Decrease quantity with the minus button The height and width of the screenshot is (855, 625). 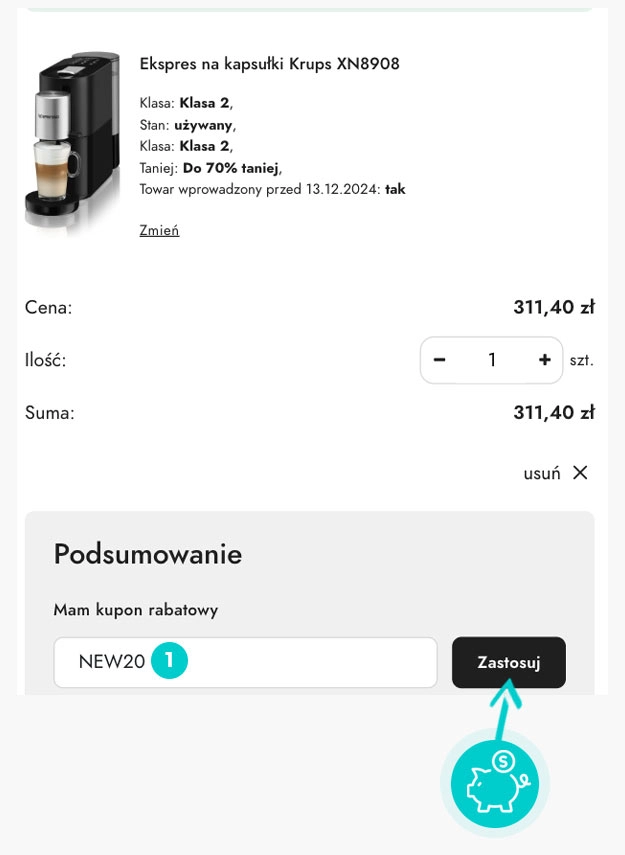point(440,360)
